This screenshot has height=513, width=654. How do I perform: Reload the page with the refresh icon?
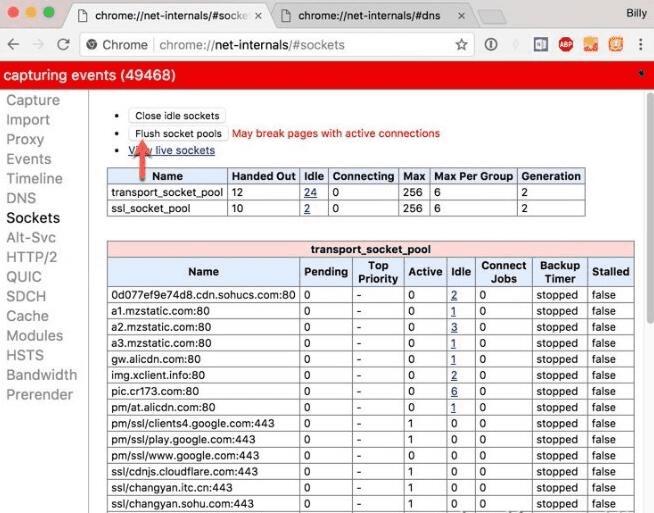click(63, 44)
